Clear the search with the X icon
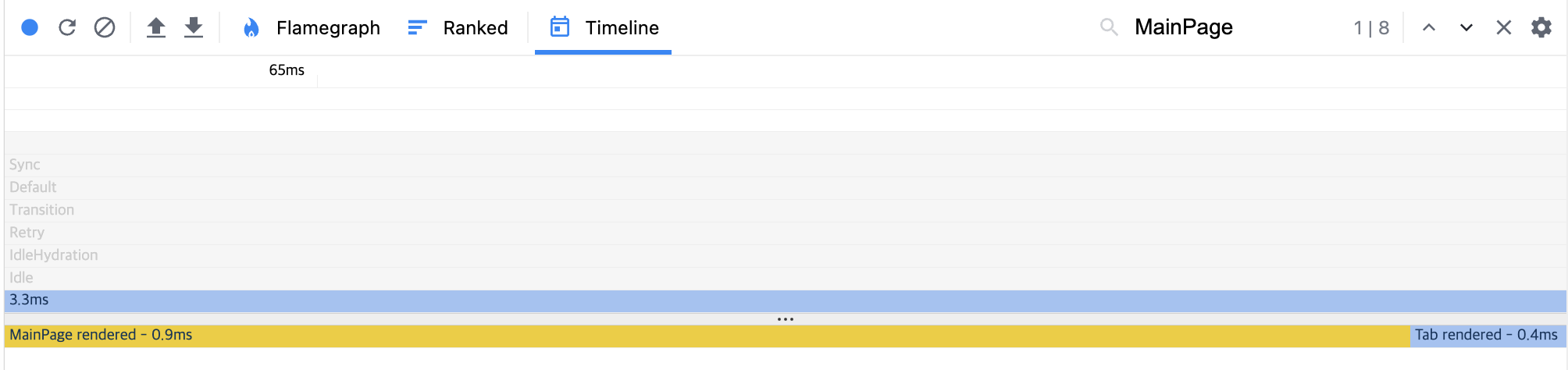The height and width of the screenshot is (370, 1568). coord(1504,28)
